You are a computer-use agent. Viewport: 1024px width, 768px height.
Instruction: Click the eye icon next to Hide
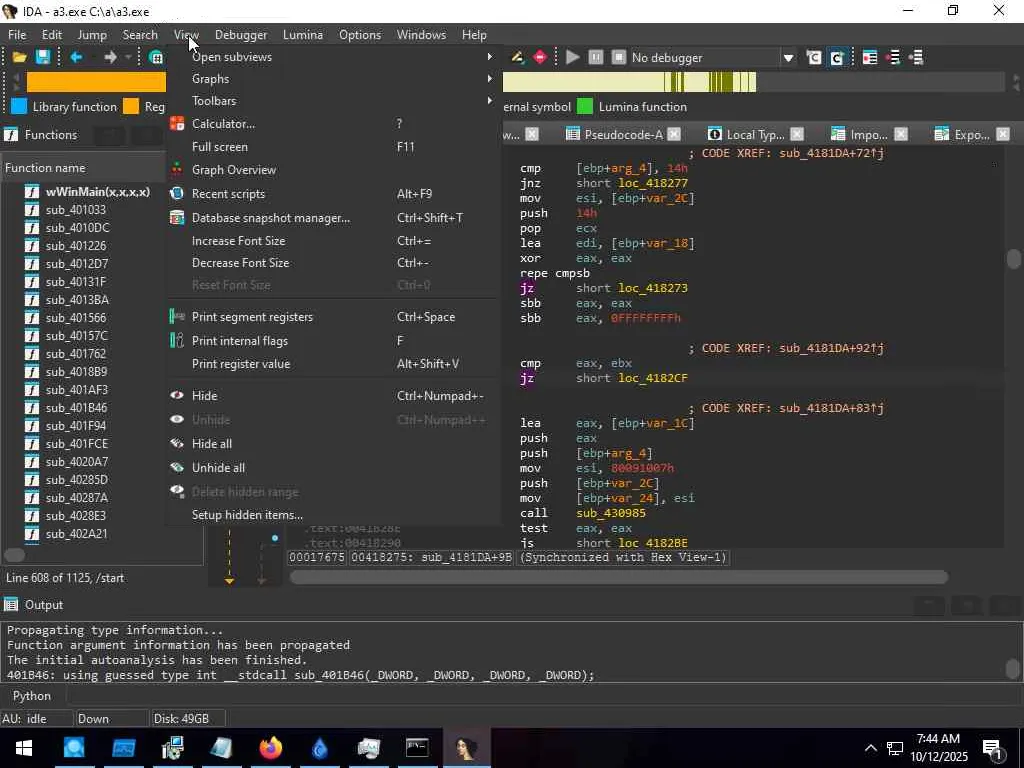point(177,396)
